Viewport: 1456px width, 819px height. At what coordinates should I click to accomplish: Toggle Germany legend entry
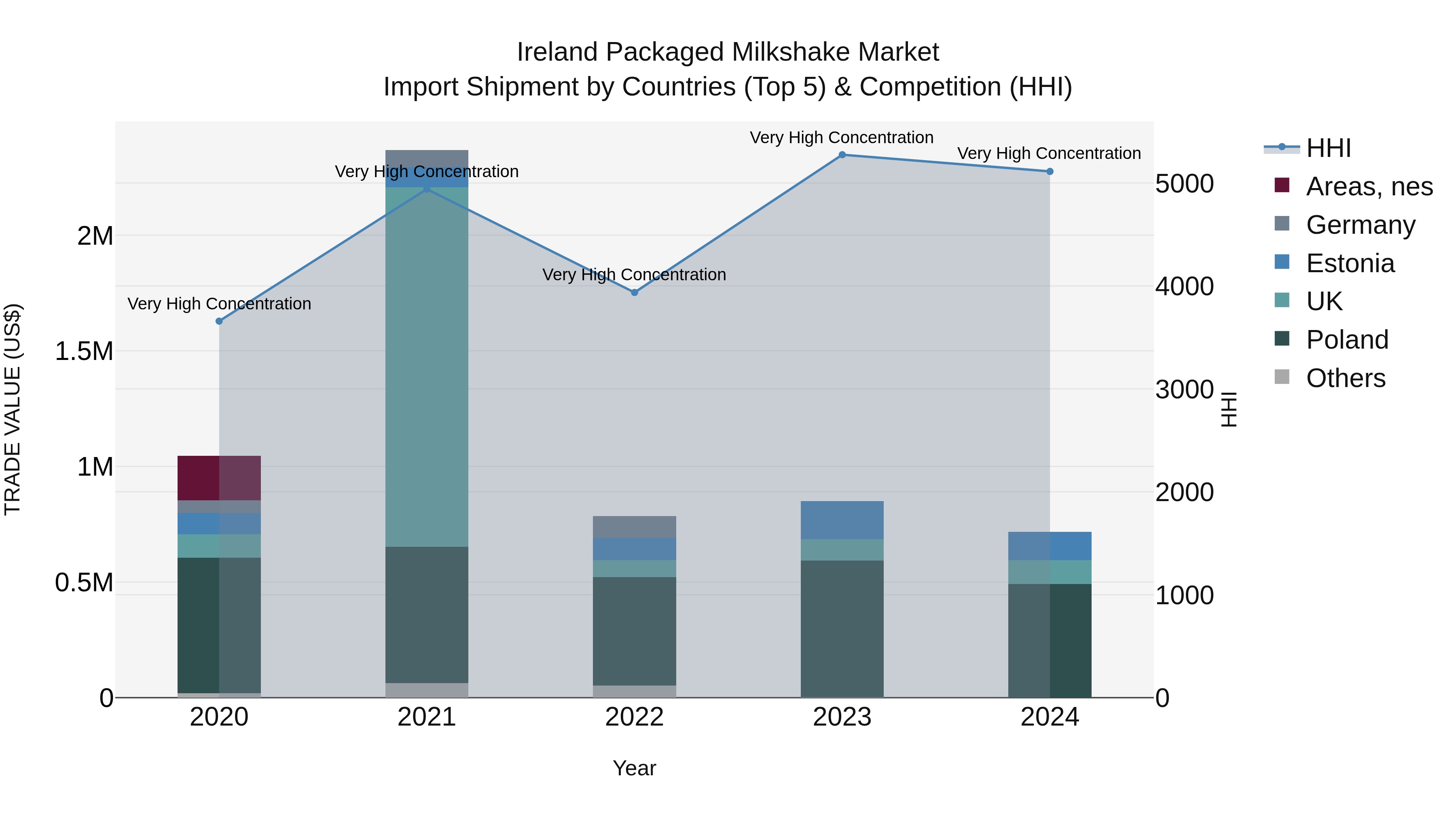coord(1345,225)
